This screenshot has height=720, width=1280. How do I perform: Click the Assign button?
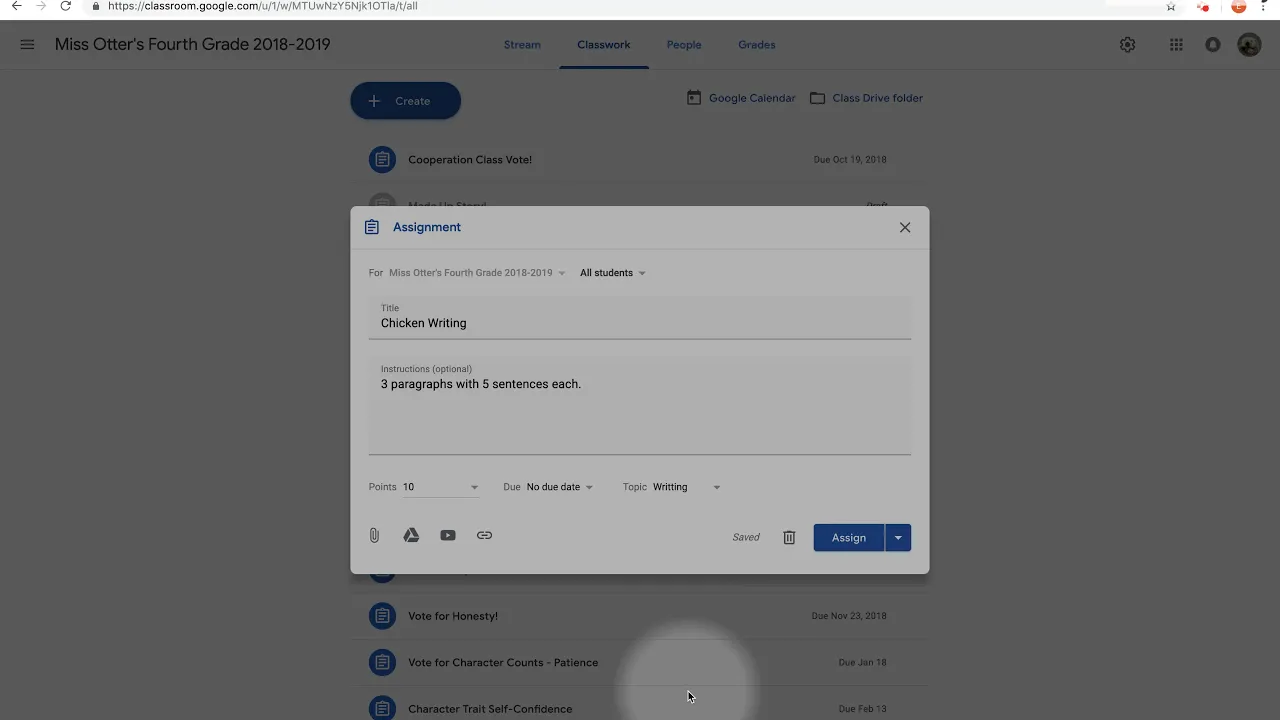pyautogui.click(x=849, y=538)
